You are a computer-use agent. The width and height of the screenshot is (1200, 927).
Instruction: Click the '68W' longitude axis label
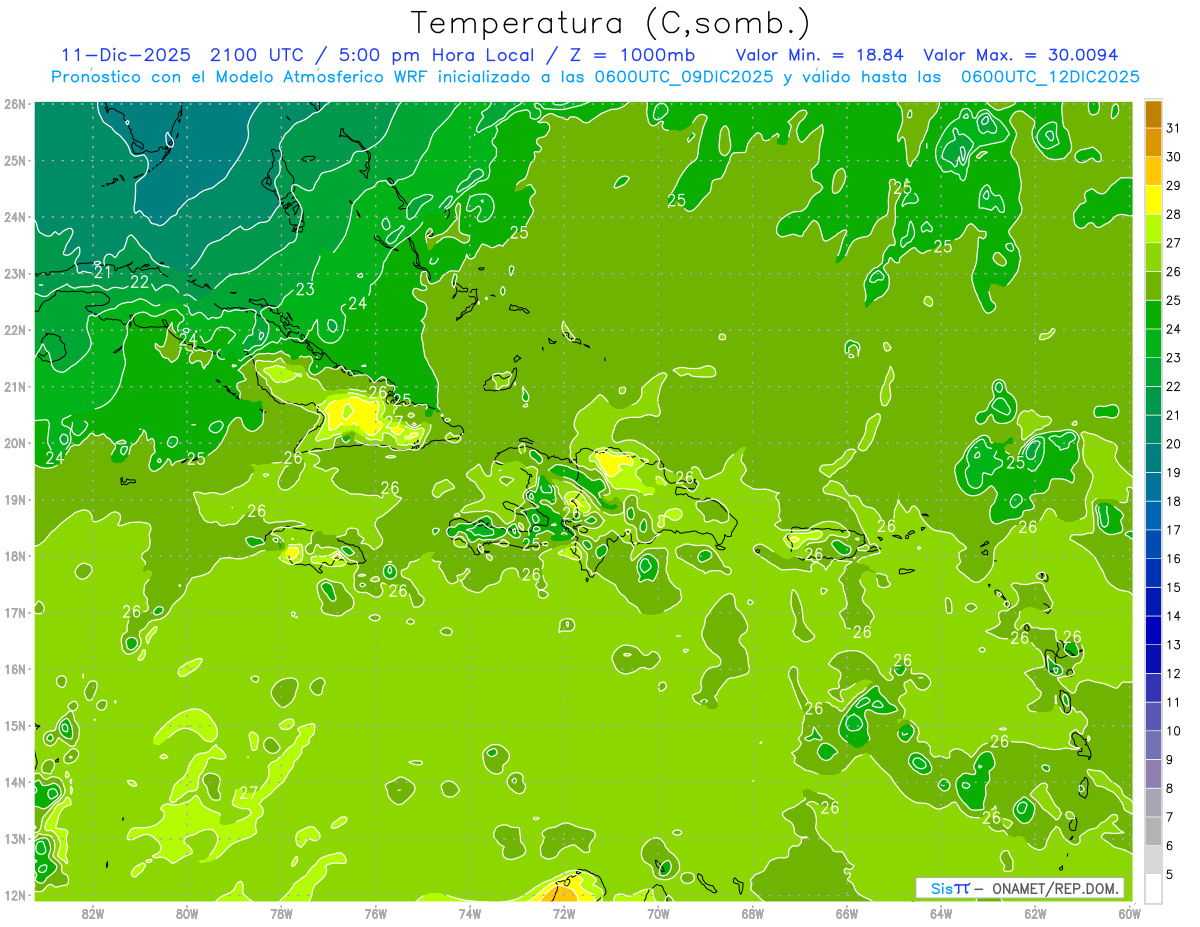pos(753,913)
